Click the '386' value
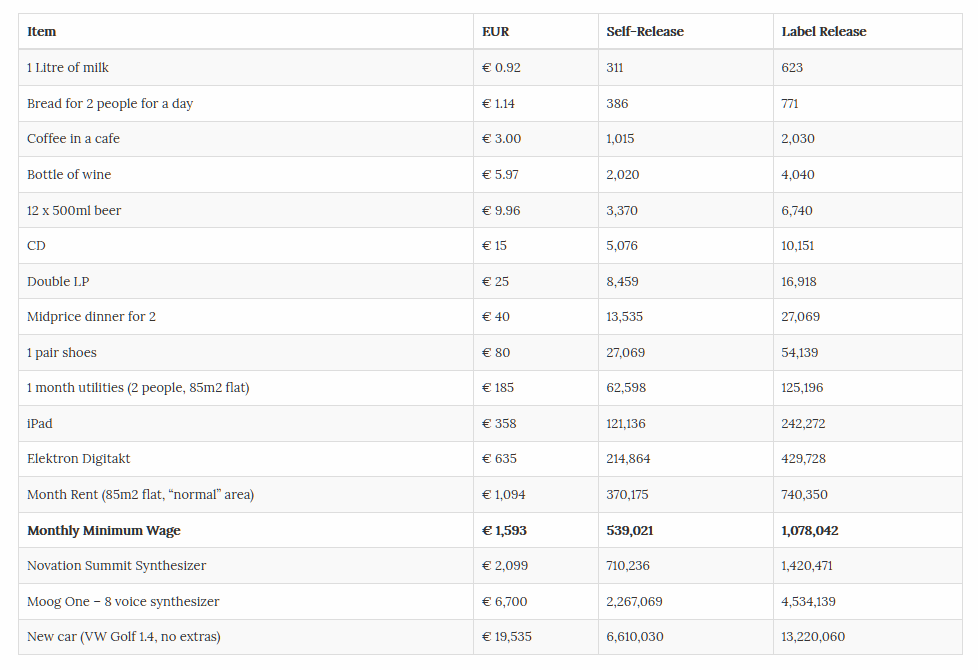Viewport: 978px width, 670px height. click(617, 104)
